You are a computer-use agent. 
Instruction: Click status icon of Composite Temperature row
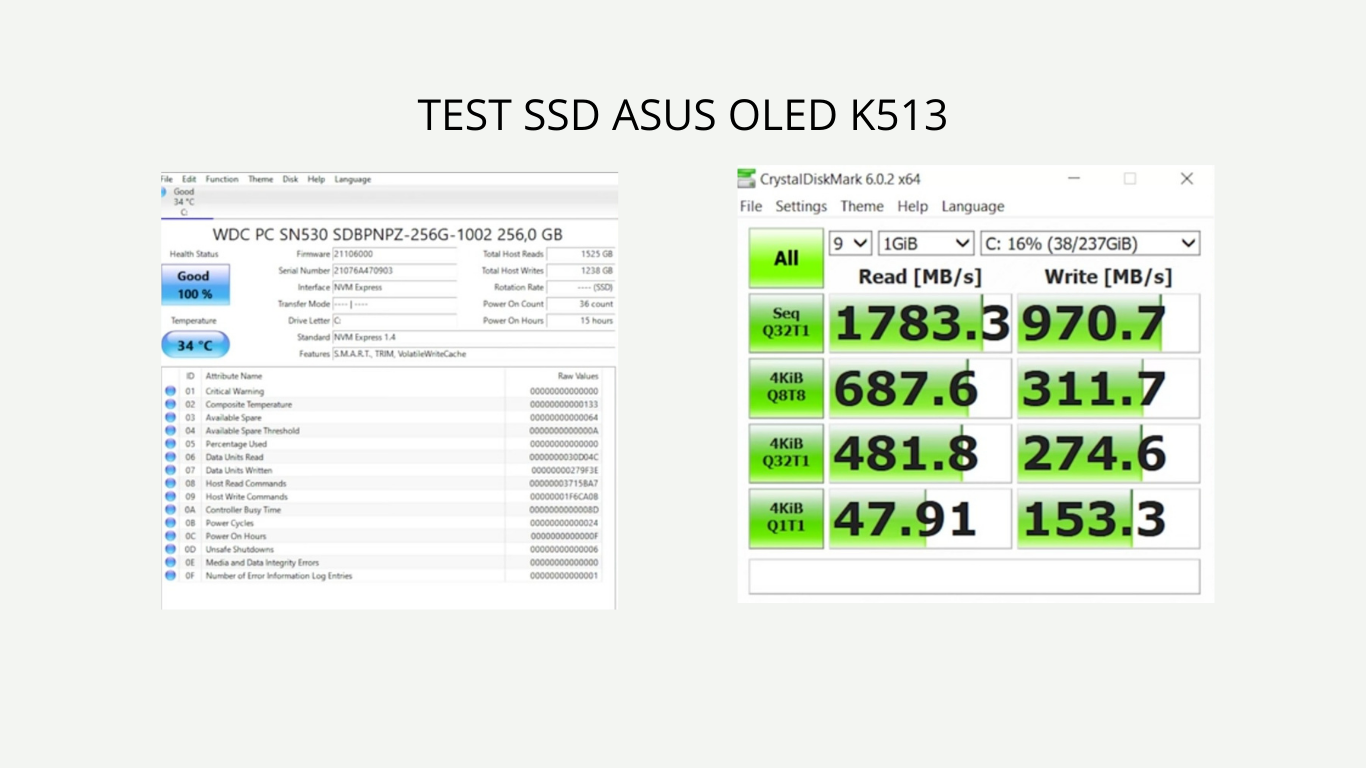tap(170, 404)
